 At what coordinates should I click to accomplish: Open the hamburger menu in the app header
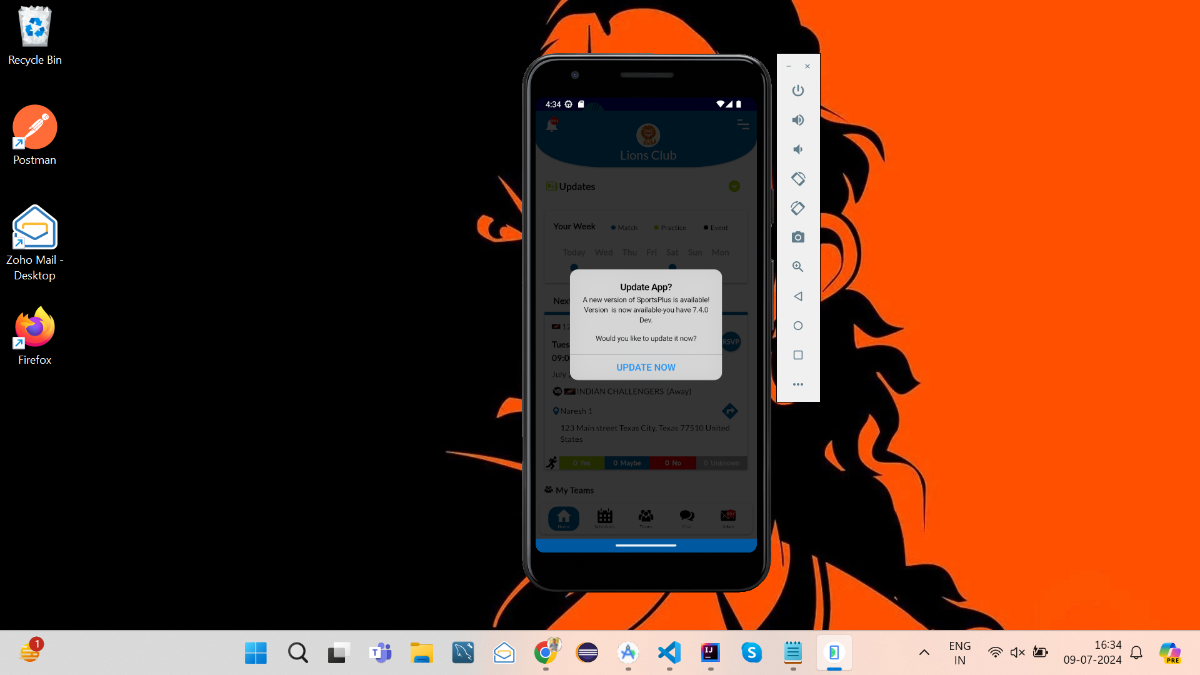pyautogui.click(x=743, y=124)
